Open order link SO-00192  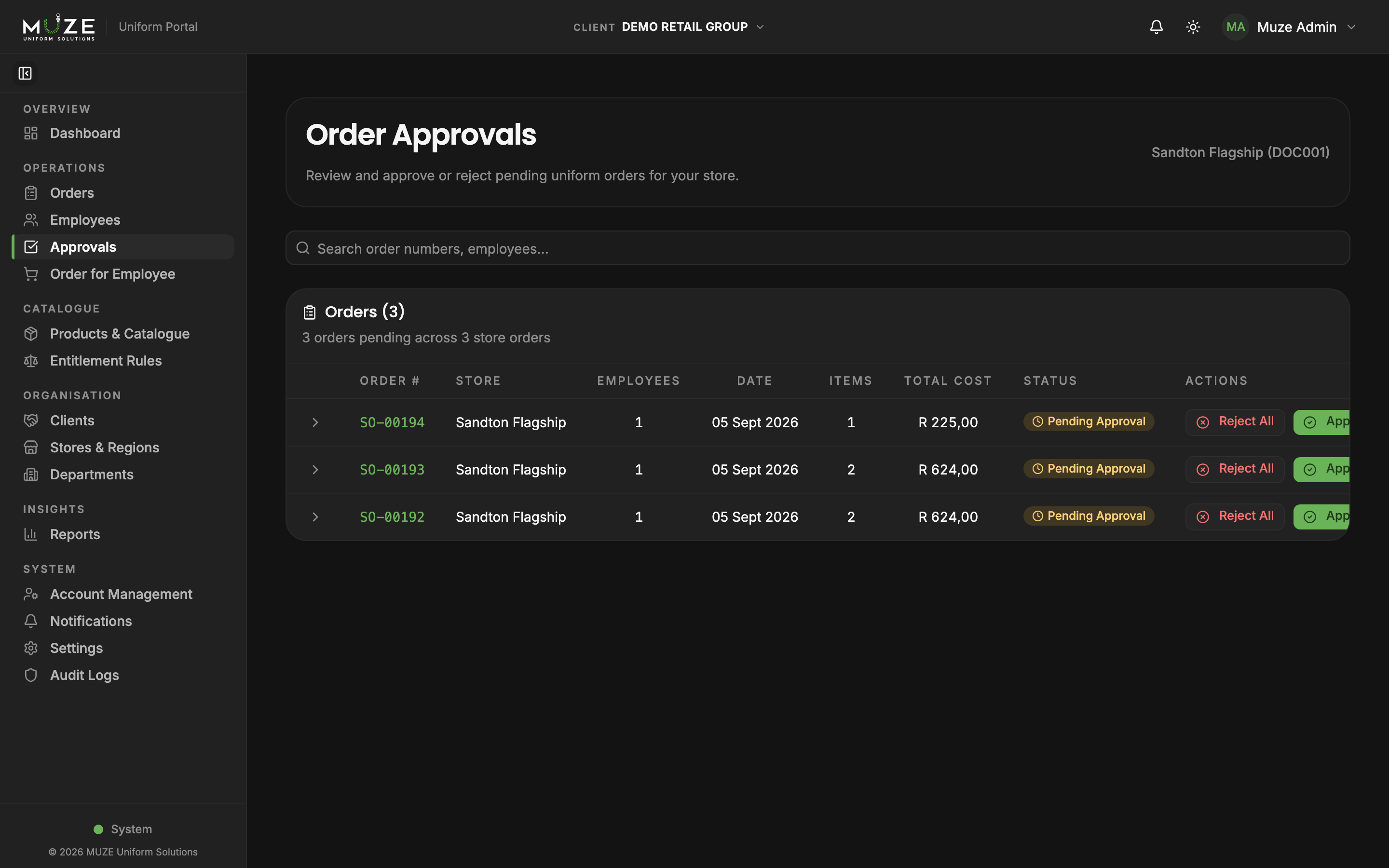click(392, 516)
